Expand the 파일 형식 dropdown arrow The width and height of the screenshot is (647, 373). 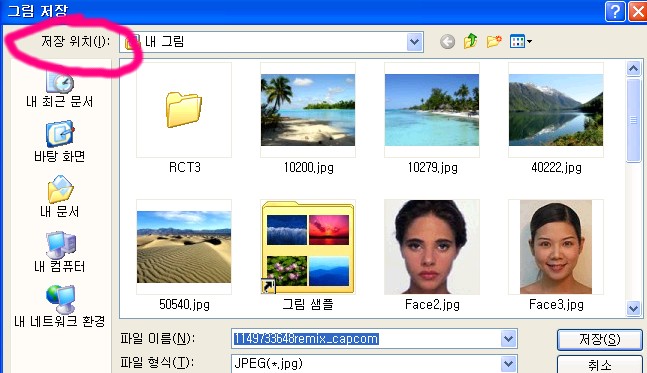509,364
